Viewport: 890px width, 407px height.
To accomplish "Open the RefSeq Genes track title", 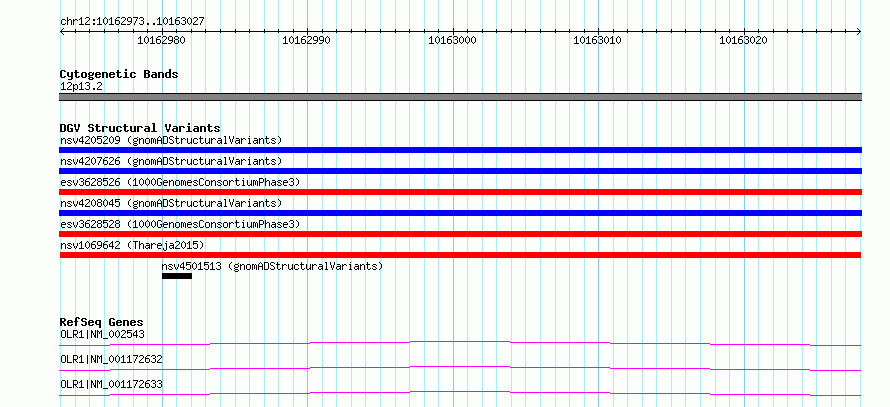I will (x=102, y=322).
